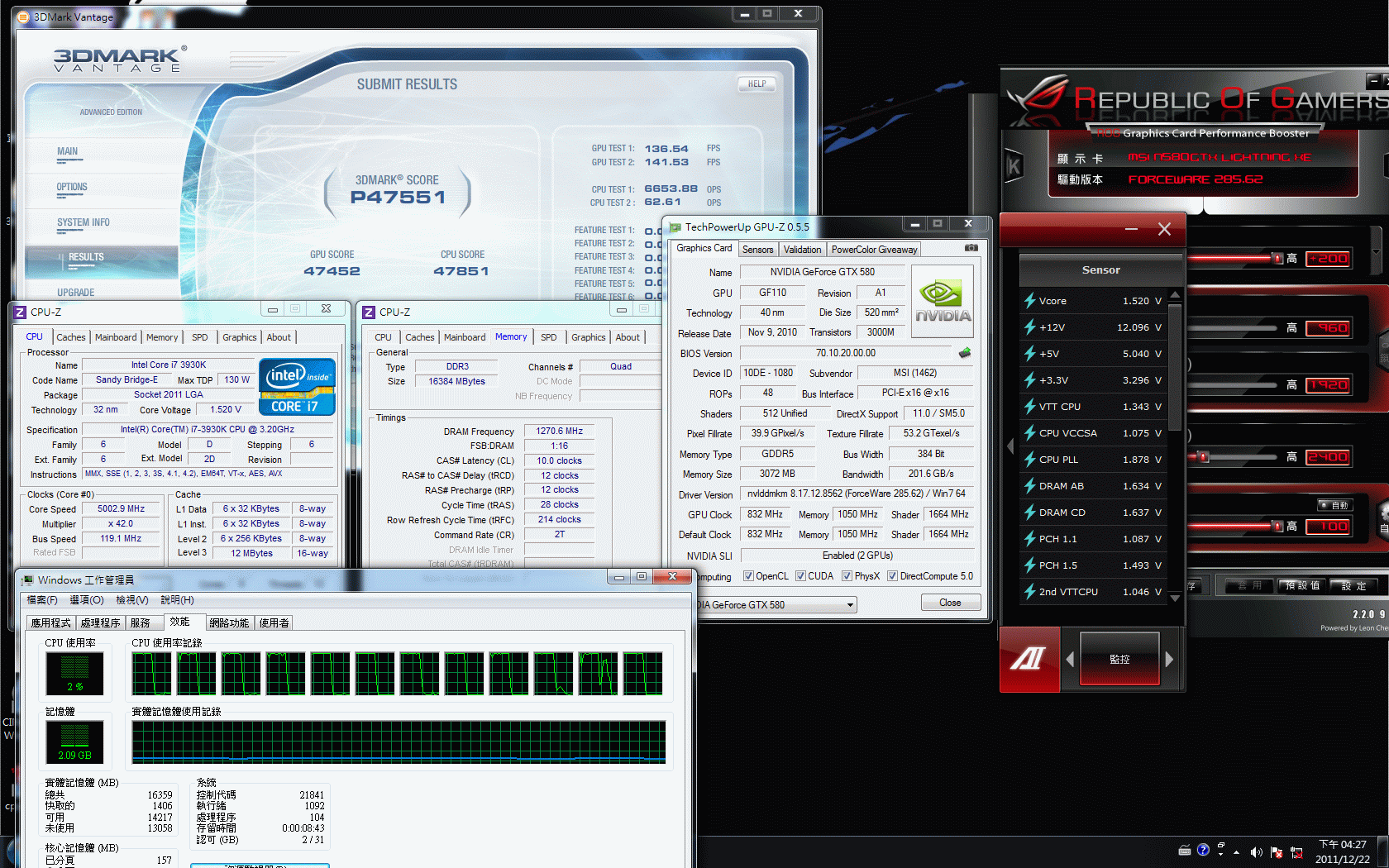Screen dimensions: 1389x868
Task: Click the Sensor list scroll-up arrow
Action: [1175, 294]
